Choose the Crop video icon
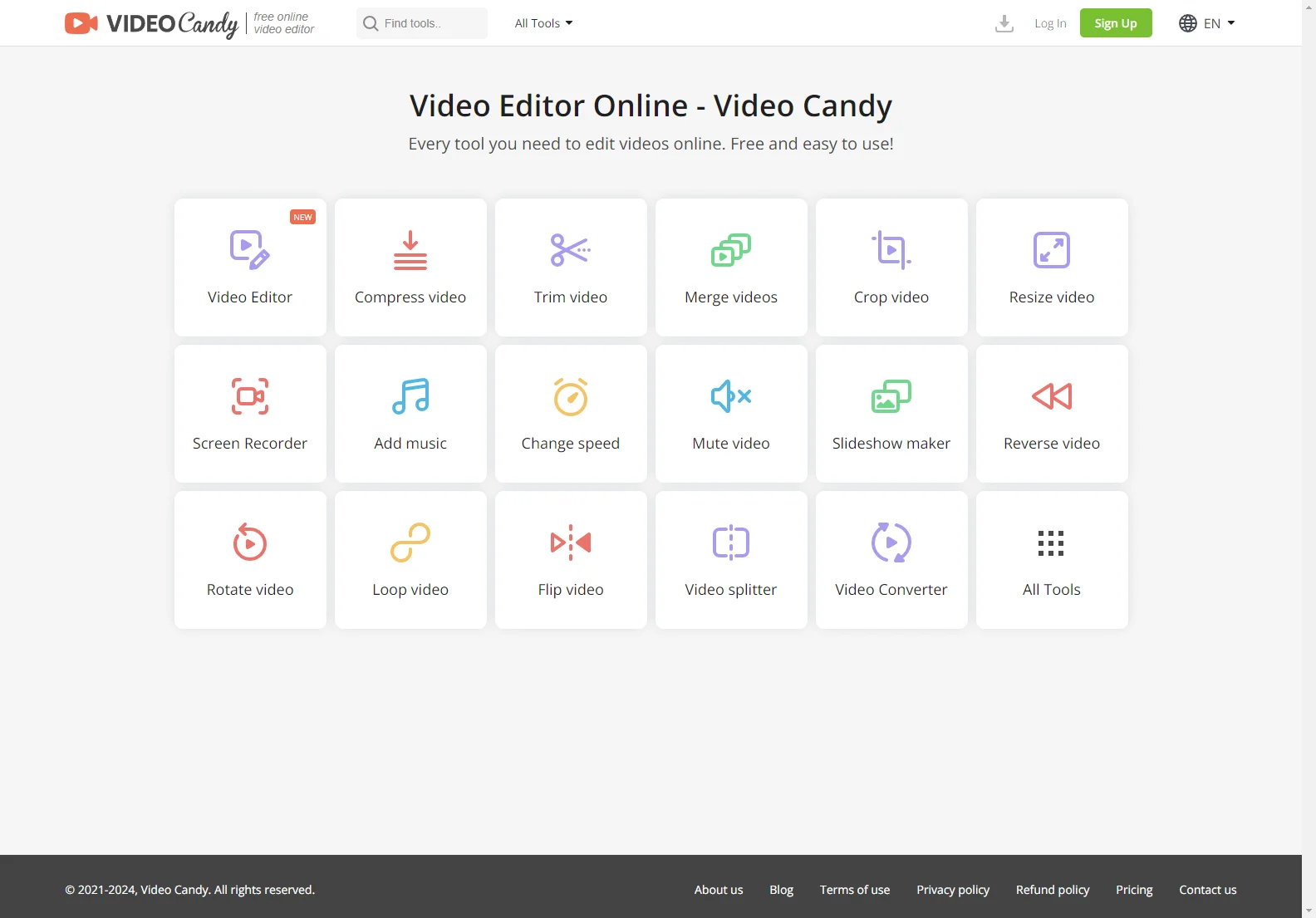Image resolution: width=1316 pixels, height=918 pixels. click(x=891, y=250)
